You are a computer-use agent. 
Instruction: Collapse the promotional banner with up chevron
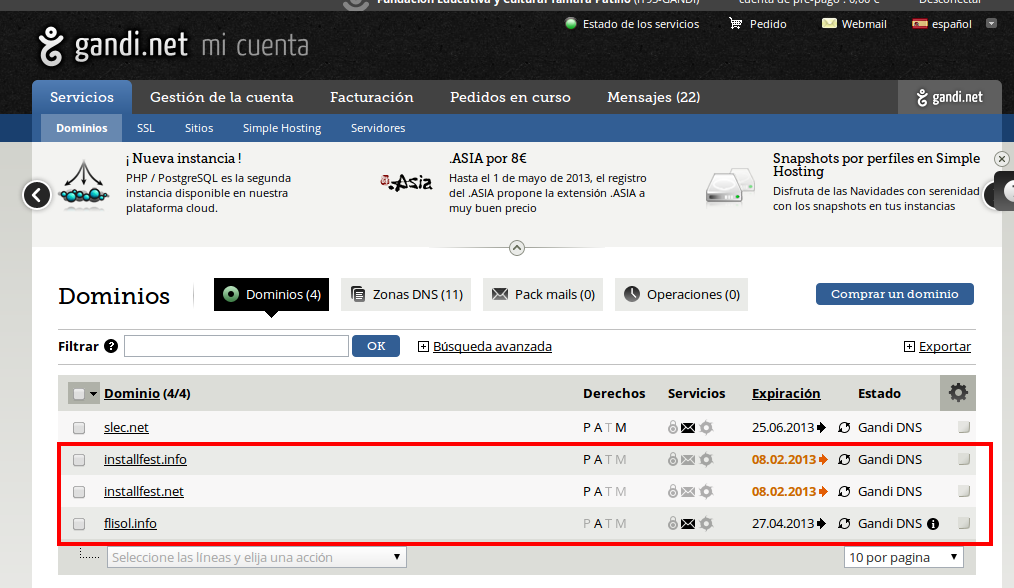[x=517, y=247]
